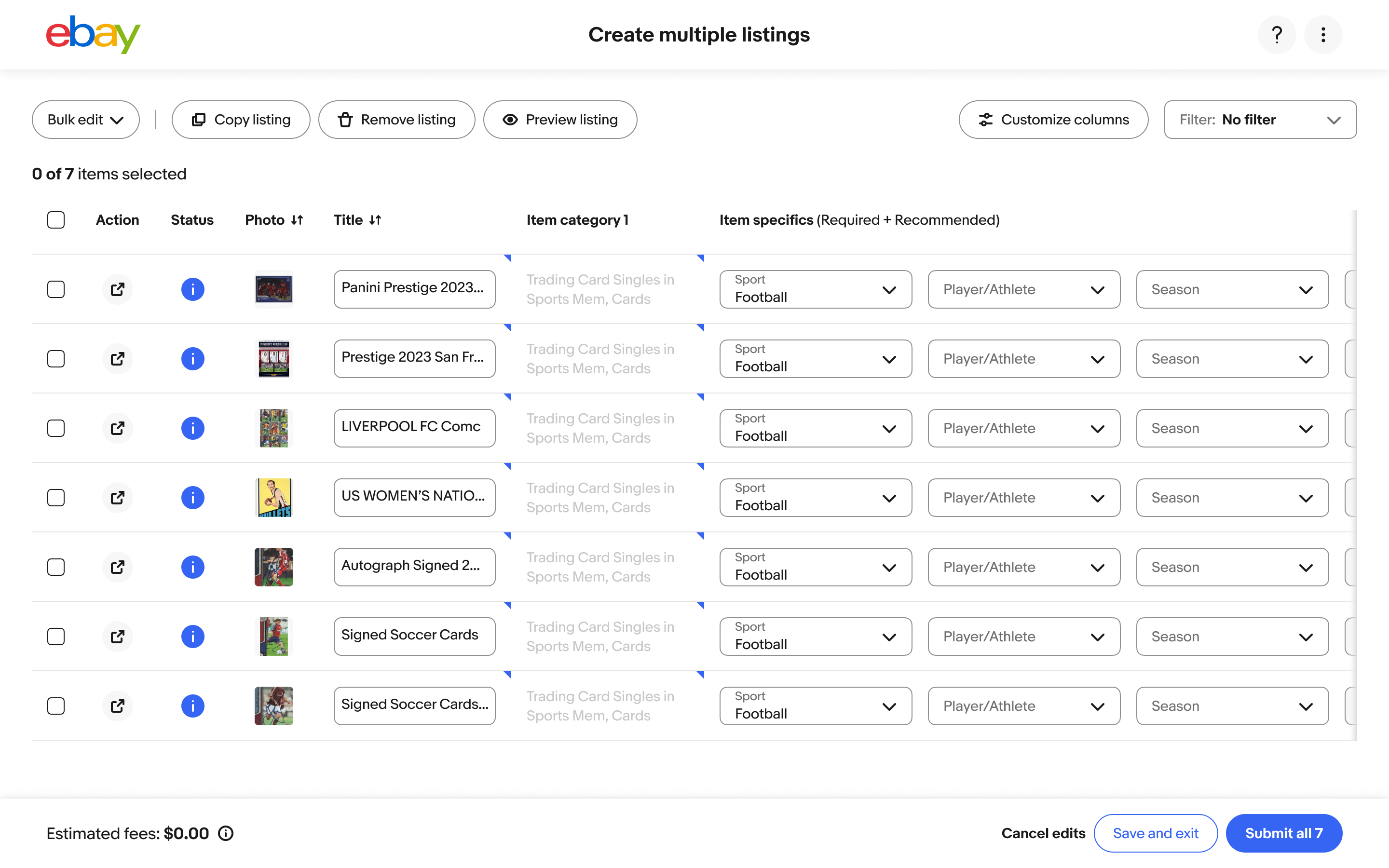Edit the LIVERPOOL FC Comc title field
This screenshot has height=868, width=1389.
tap(414, 428)
